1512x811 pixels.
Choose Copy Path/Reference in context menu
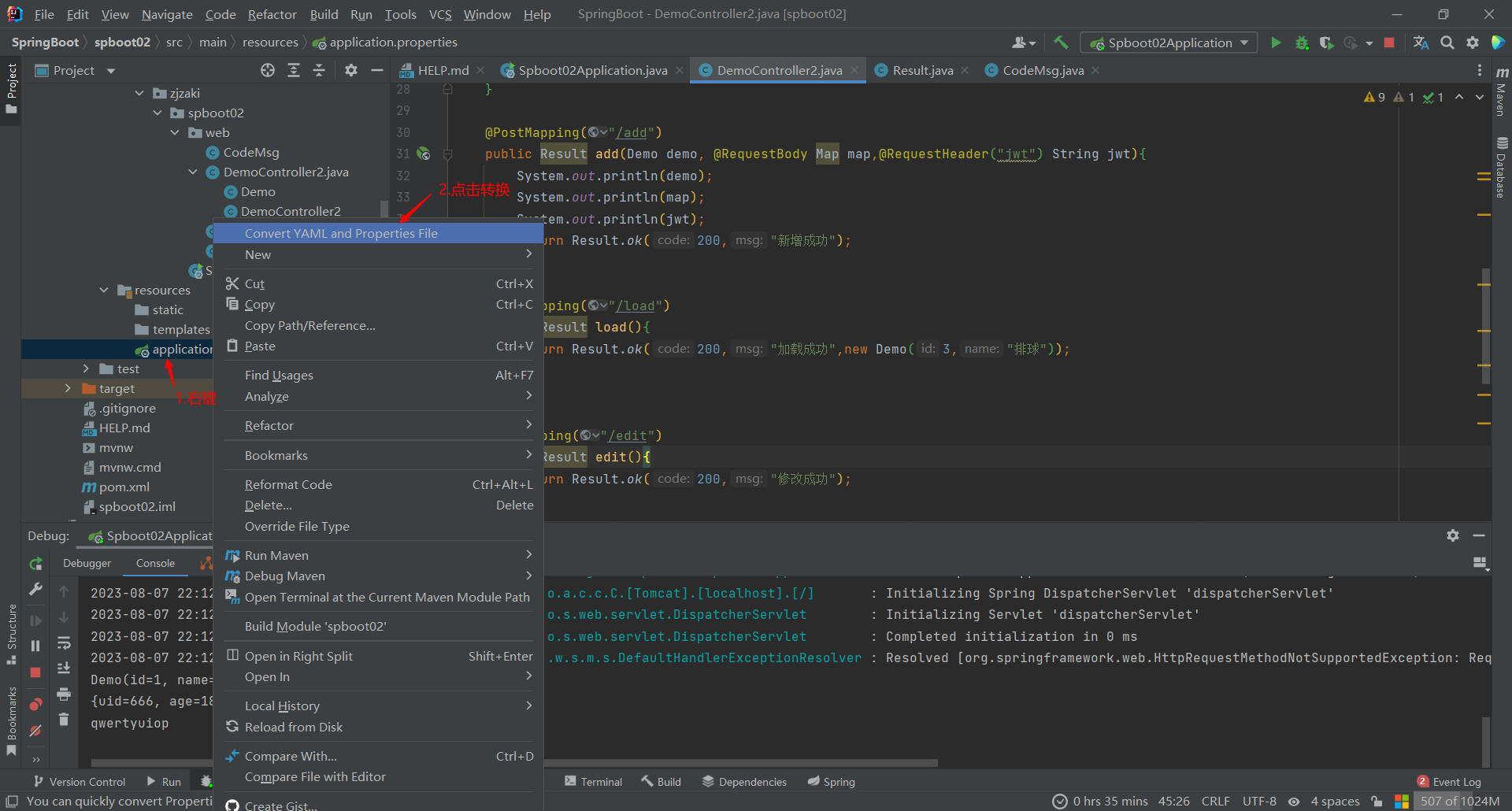coord(378,325)
